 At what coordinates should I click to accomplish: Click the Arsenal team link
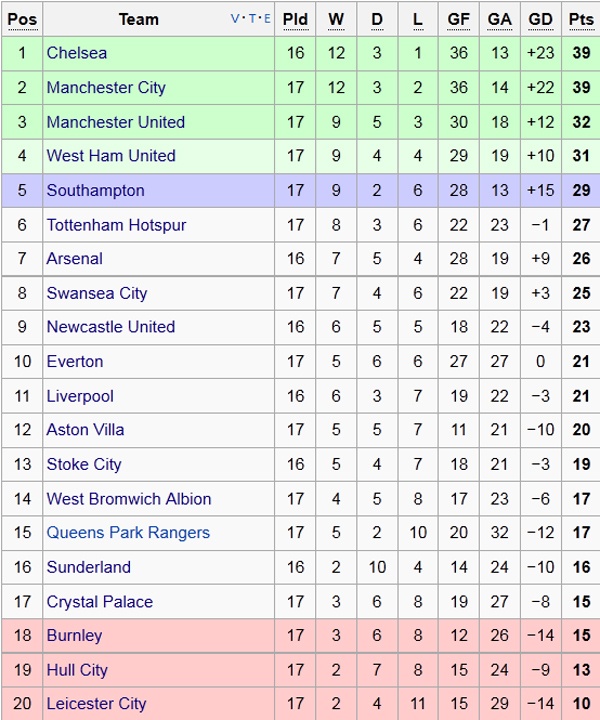(75, 259)
